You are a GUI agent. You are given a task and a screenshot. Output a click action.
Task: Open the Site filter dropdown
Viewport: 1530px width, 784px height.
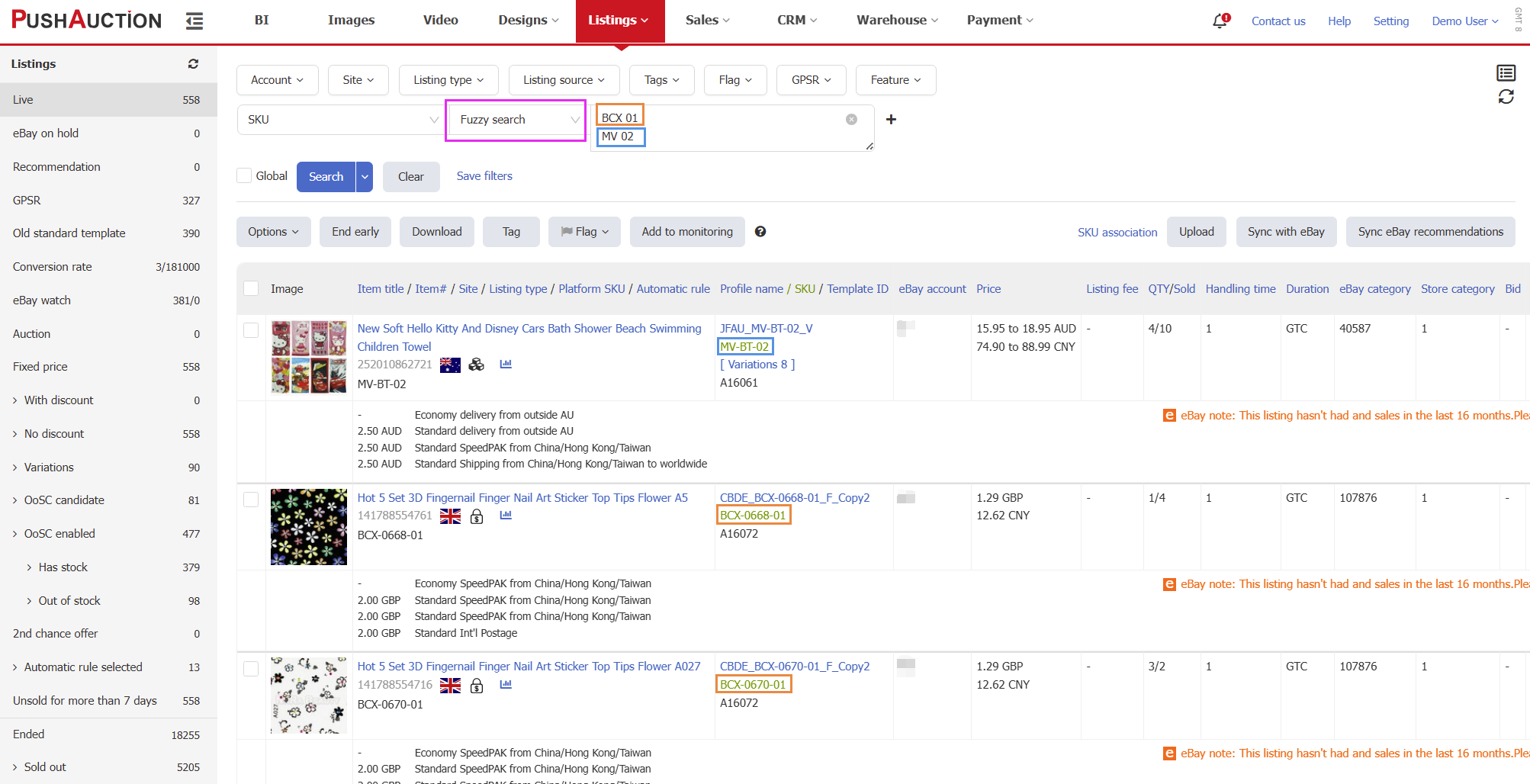358,80
